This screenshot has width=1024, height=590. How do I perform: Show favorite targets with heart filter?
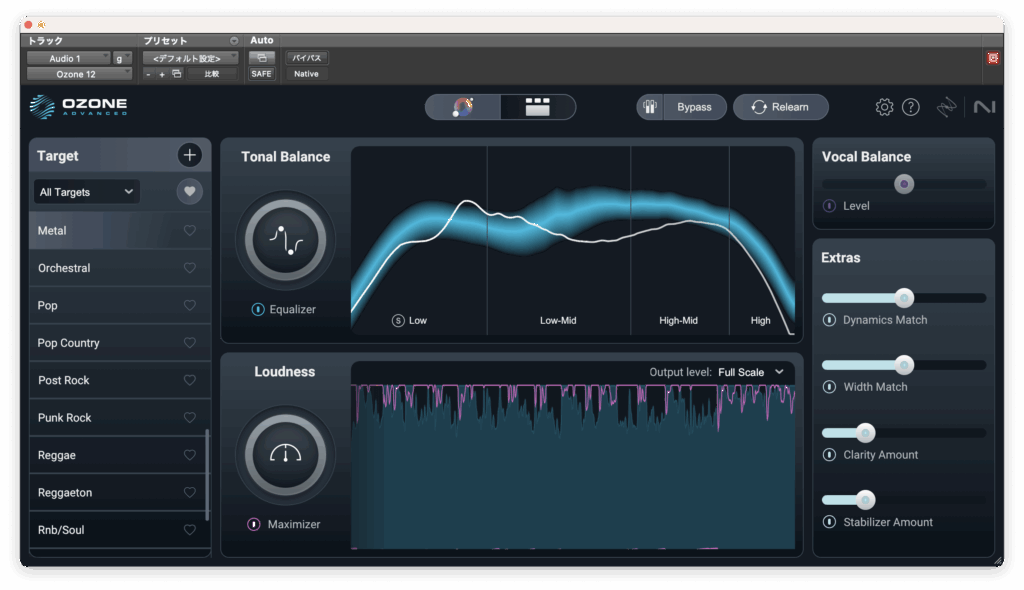click(x=189, y=192)
